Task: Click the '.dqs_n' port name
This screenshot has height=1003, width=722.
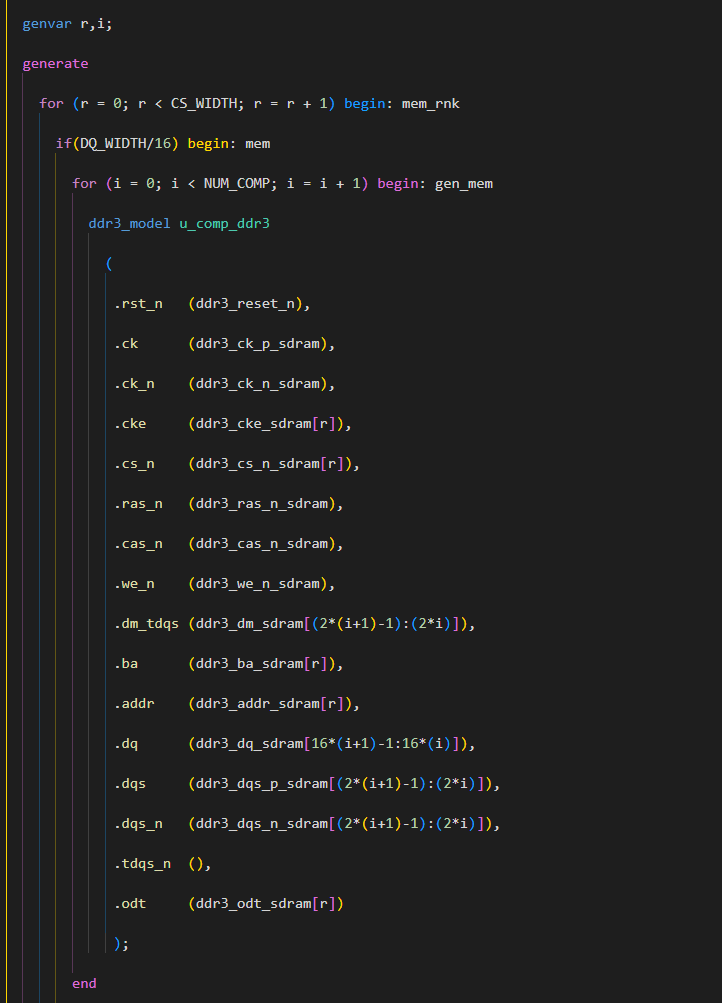Action: point(138,823)
